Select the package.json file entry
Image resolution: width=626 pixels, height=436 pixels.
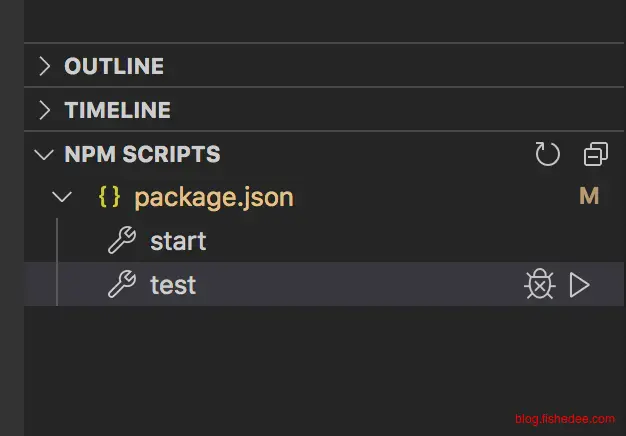(x=214, y=197)
